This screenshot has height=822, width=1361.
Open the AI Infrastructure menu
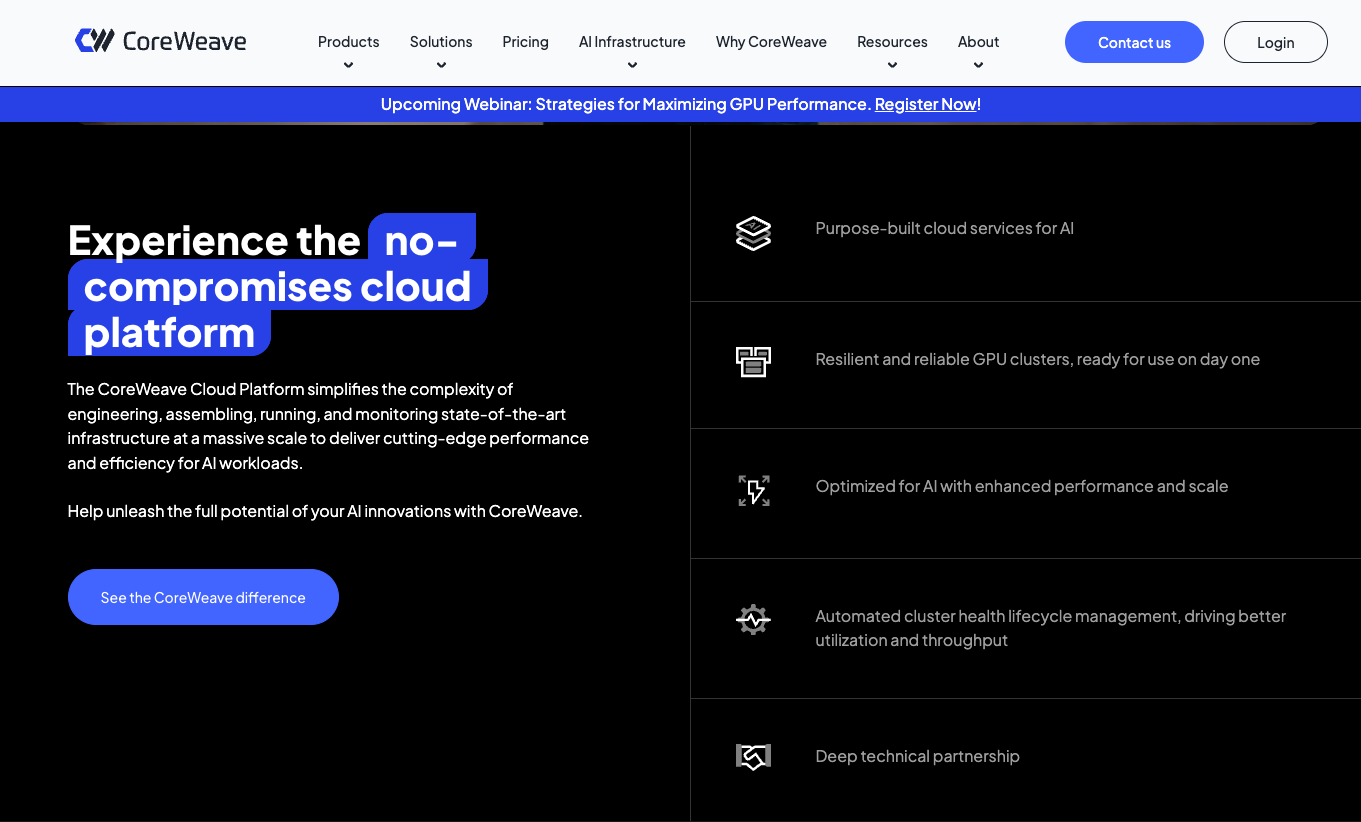coord(632,42)
